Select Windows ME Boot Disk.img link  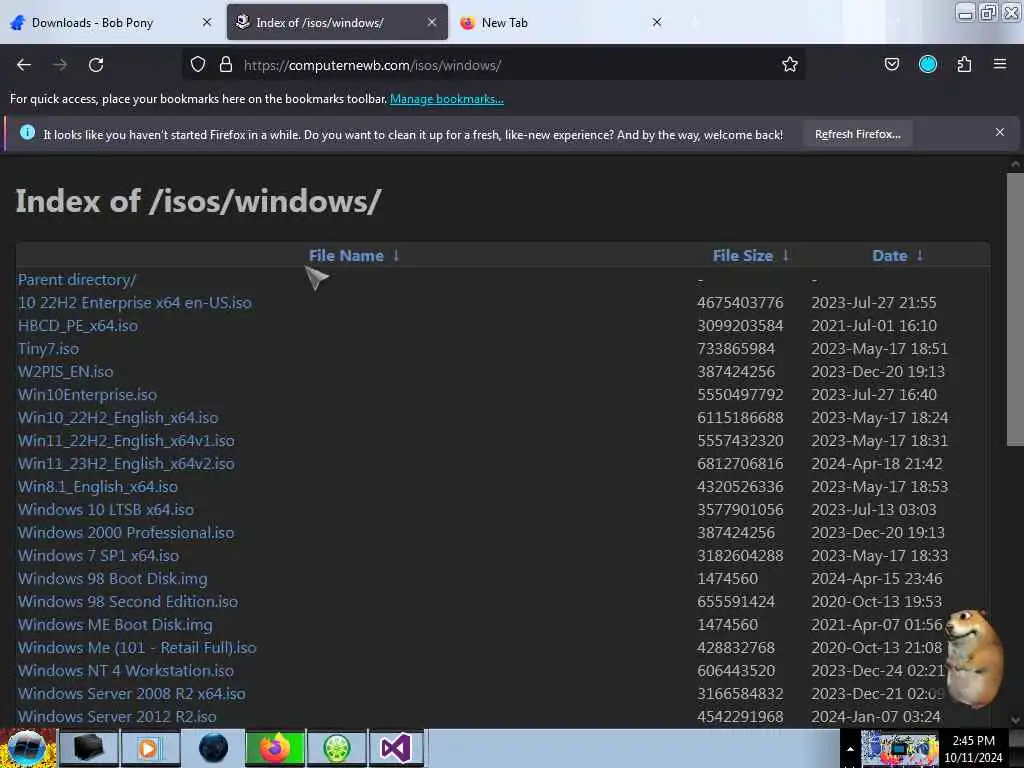tap(115, 624)
